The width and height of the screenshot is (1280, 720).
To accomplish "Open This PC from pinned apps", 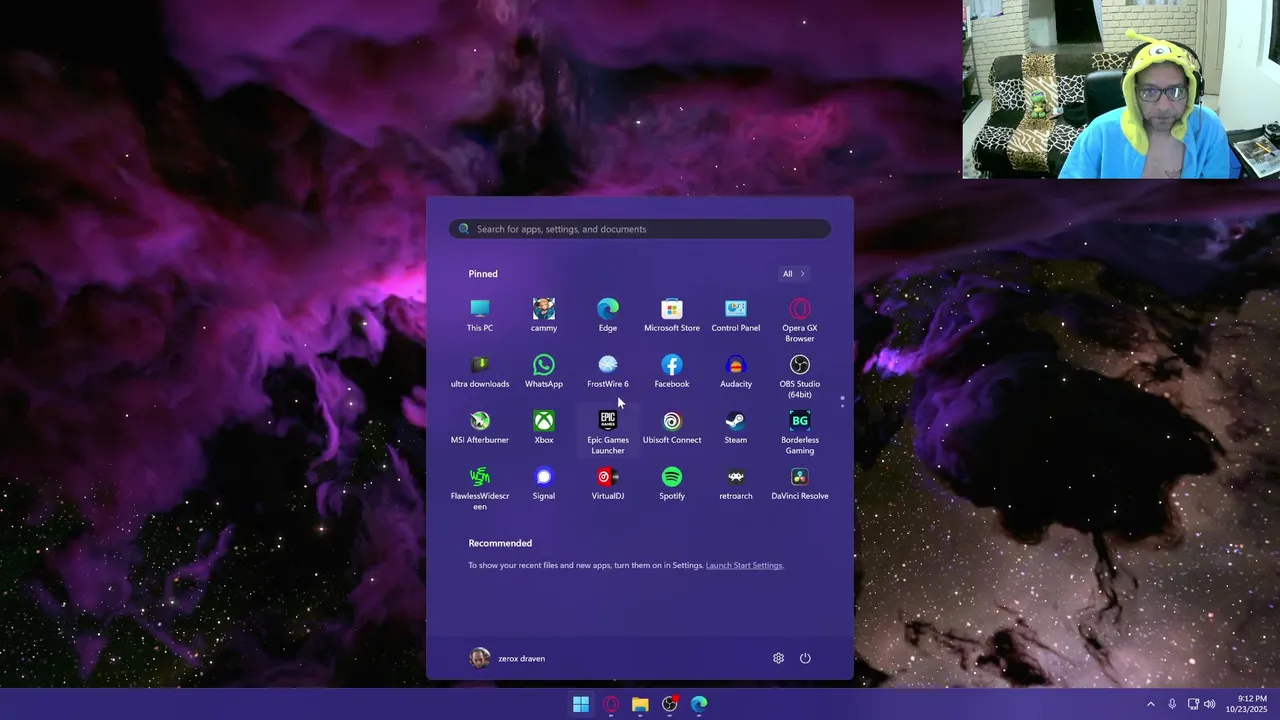I will [x=480, y=316].
